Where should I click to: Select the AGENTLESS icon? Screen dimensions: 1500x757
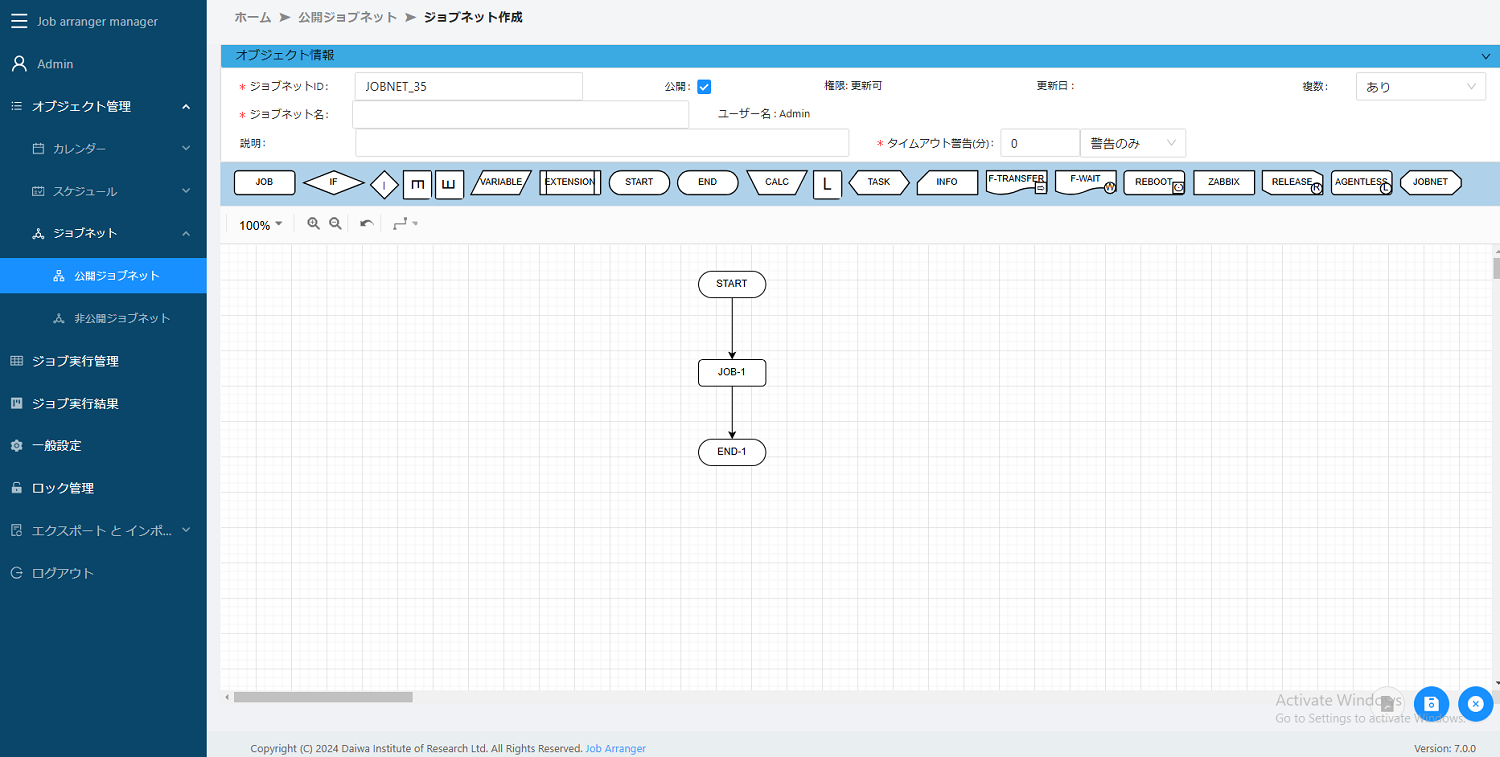point(1360,182)
